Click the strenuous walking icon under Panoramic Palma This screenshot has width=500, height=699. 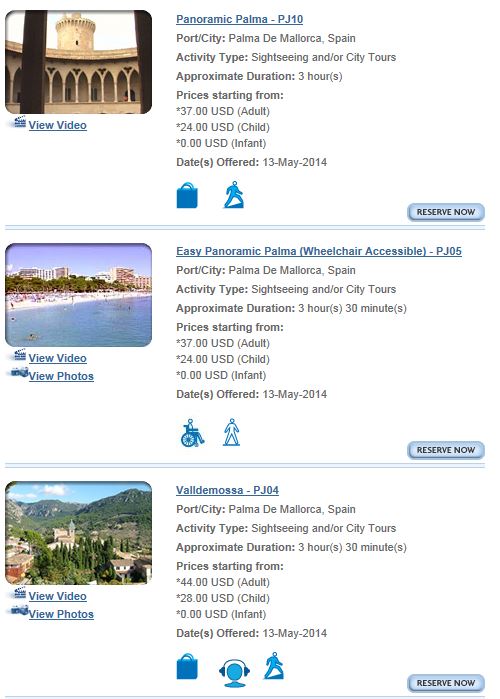point(234,195)
